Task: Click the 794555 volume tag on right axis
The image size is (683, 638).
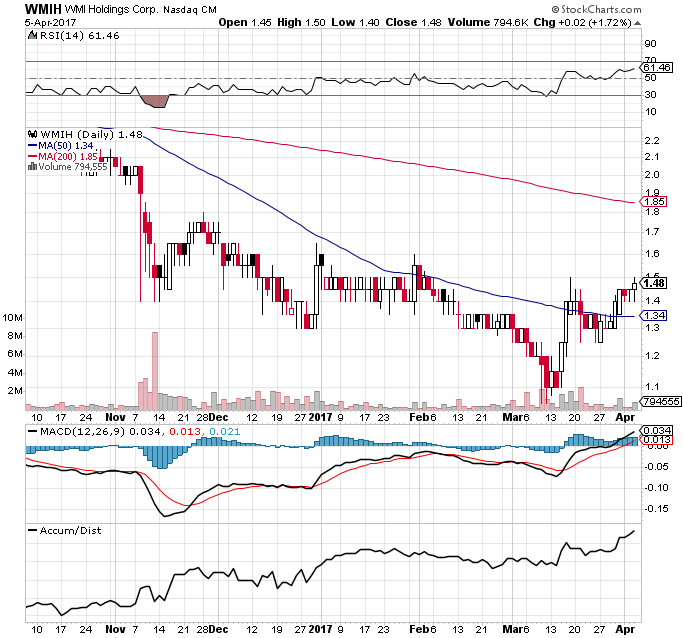Action: [x=661, y=401]
